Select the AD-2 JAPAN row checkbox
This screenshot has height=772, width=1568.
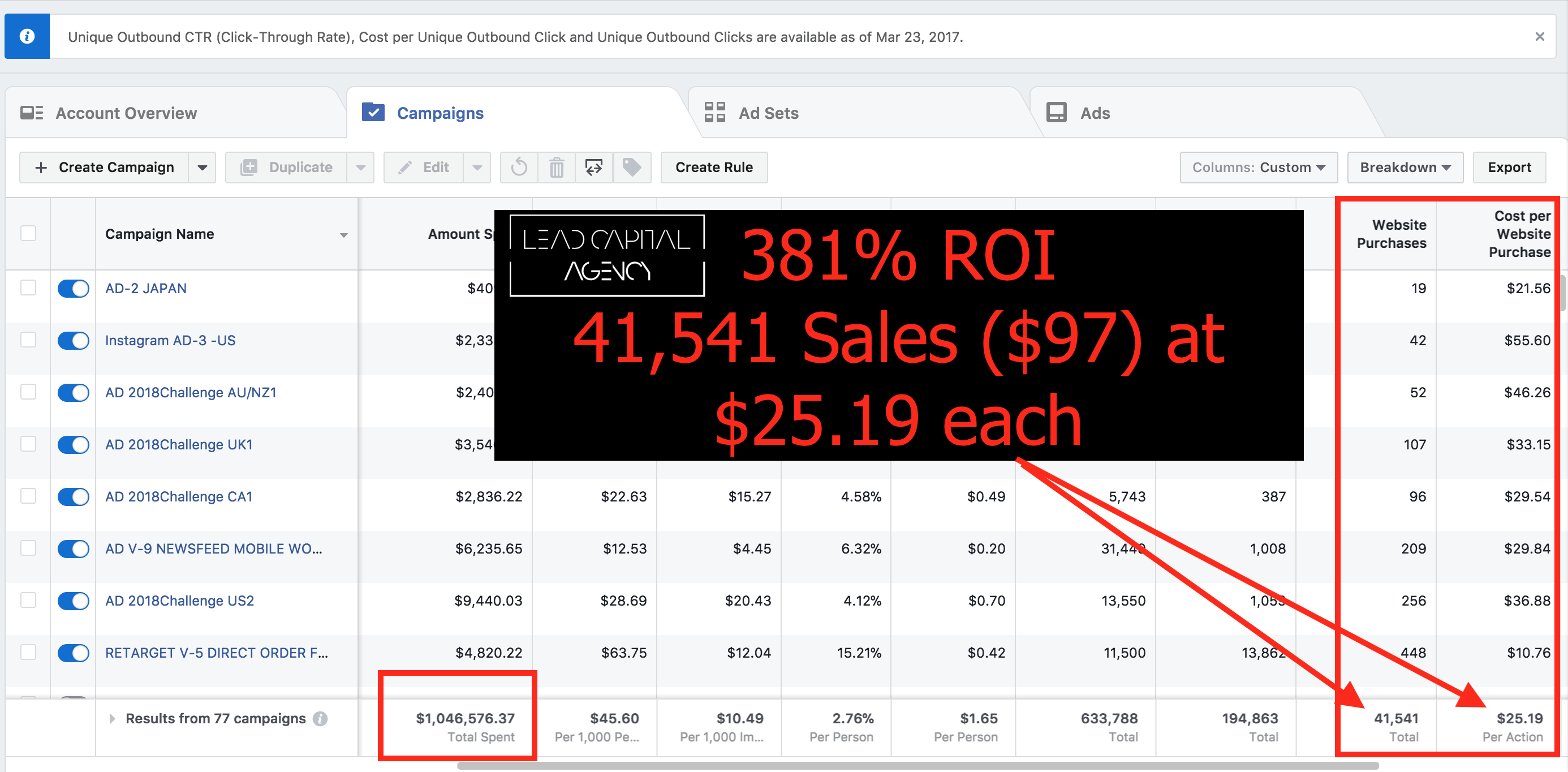click(x=28, y=288)
